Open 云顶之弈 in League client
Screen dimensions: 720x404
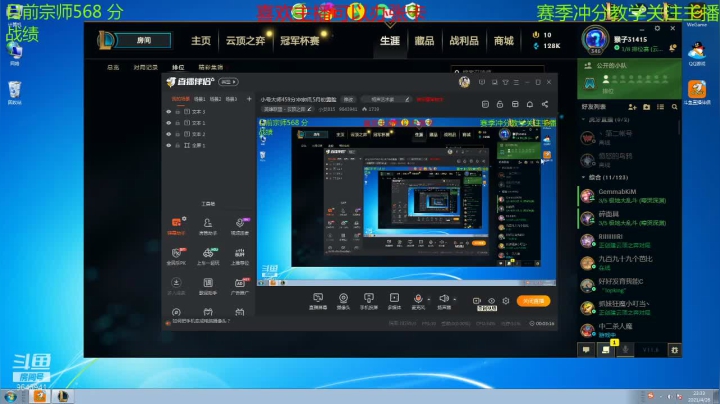pos(245,41)
